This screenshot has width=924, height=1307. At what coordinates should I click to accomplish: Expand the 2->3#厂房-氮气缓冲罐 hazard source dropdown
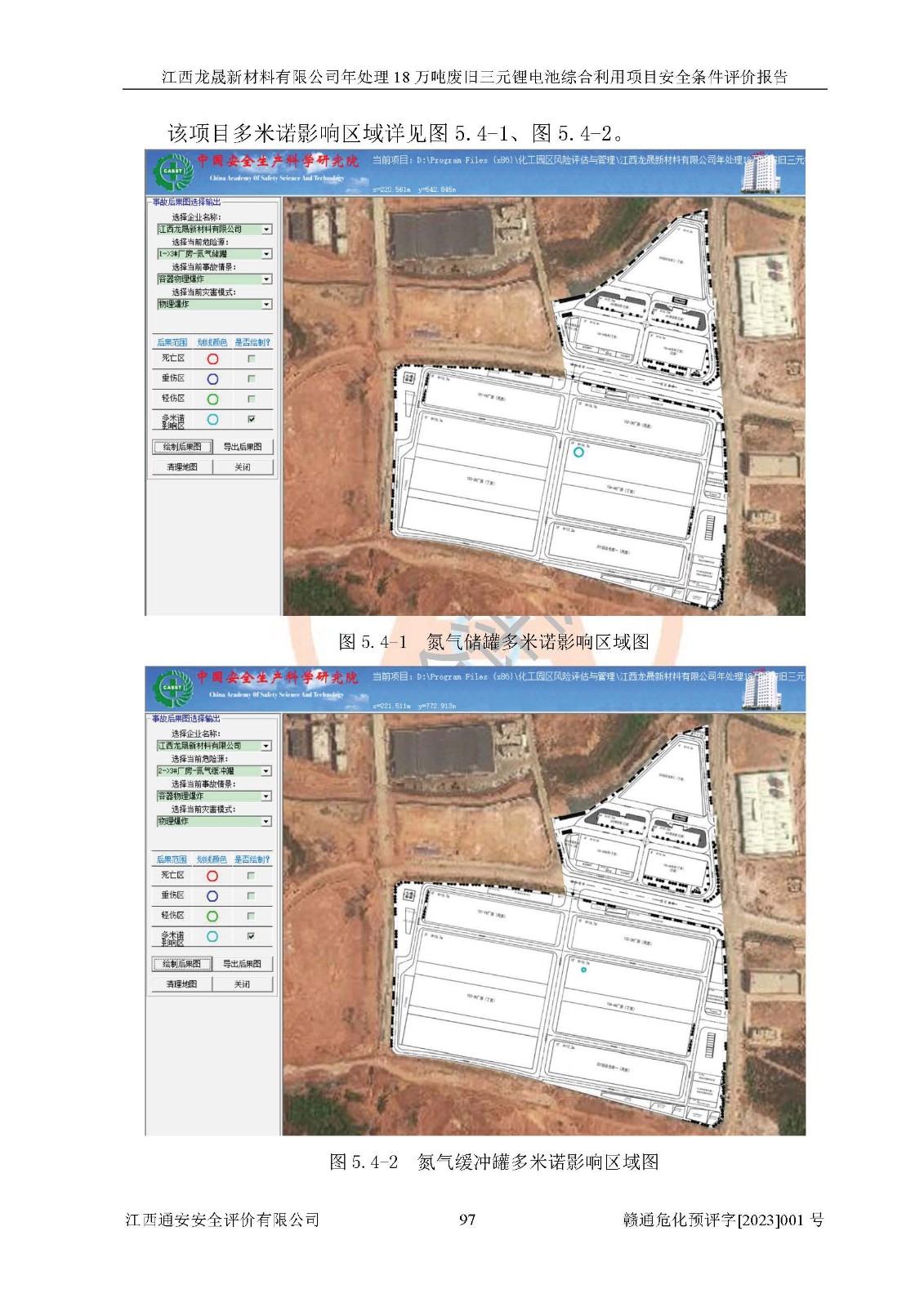[266, 771]
